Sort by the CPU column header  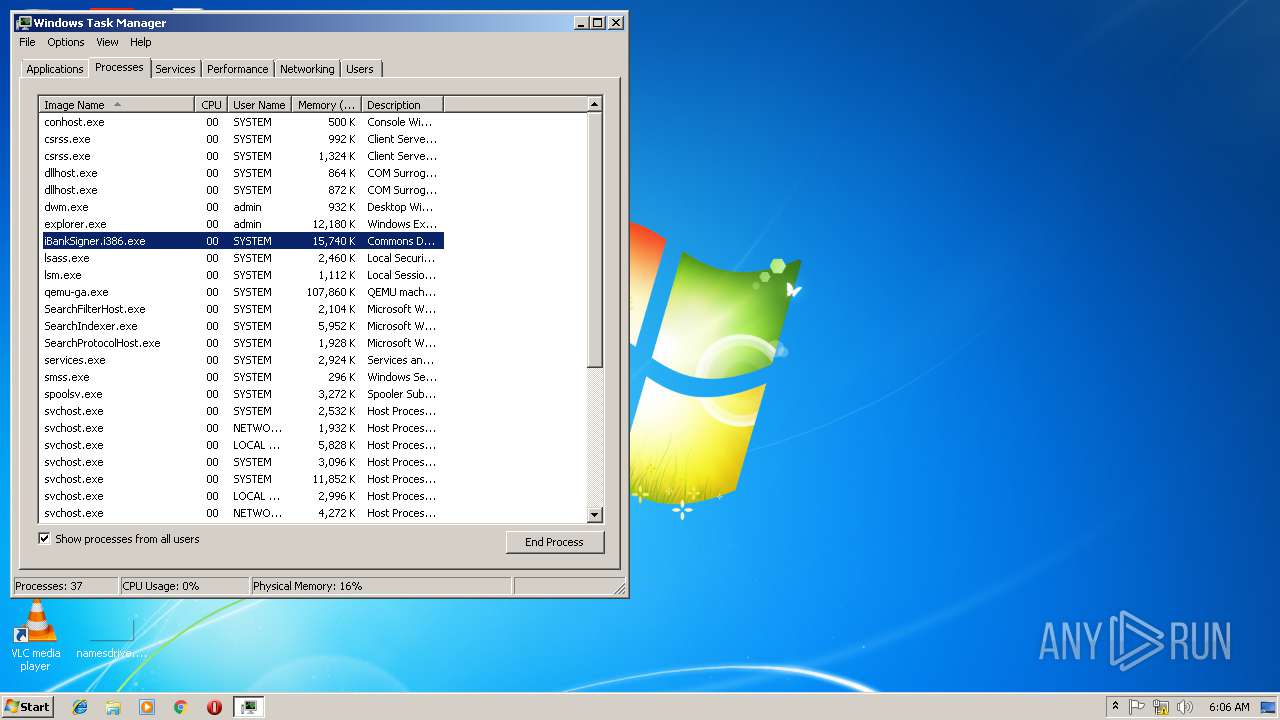(211, 104)
